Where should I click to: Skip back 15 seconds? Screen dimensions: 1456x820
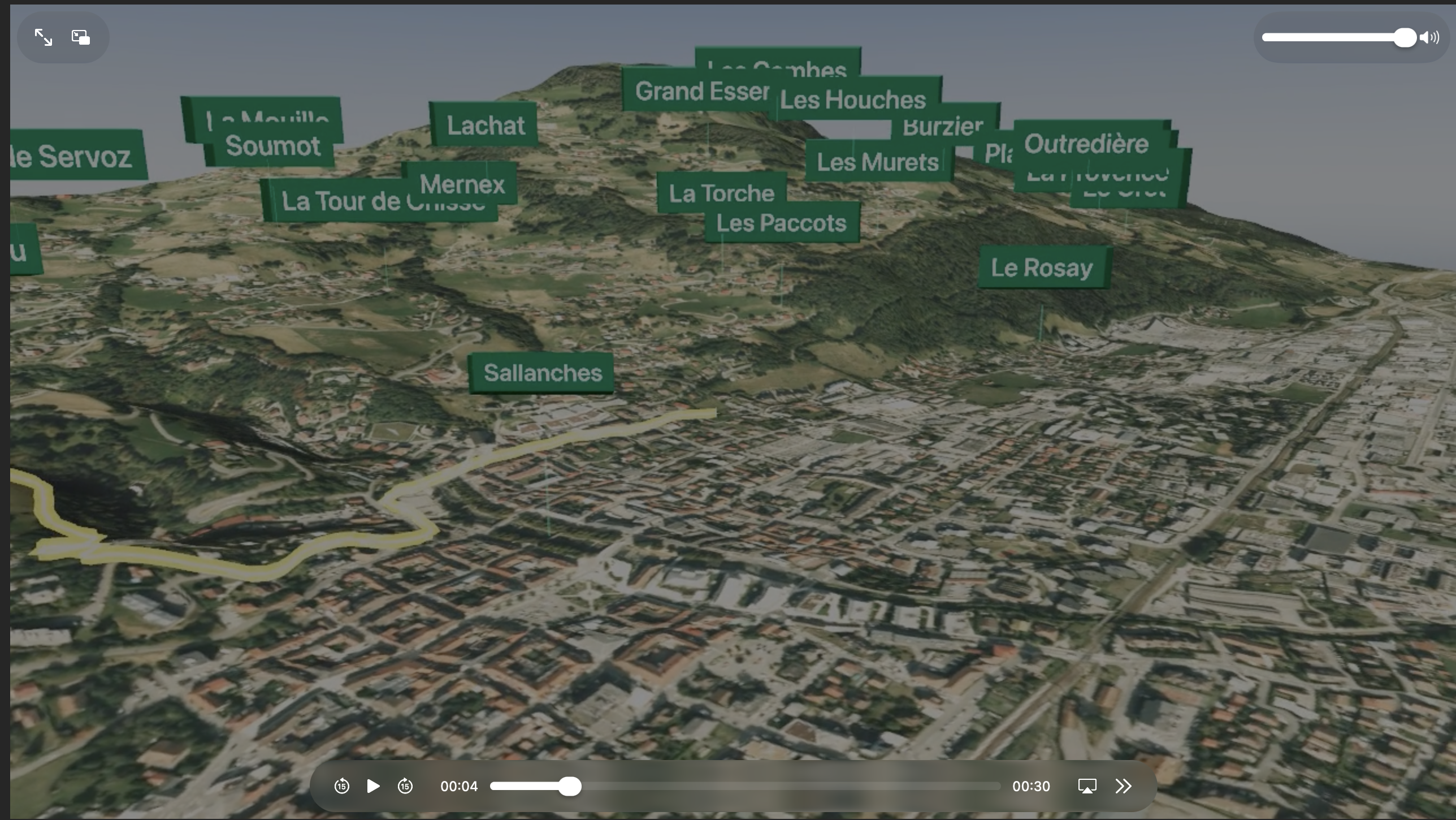342,786
